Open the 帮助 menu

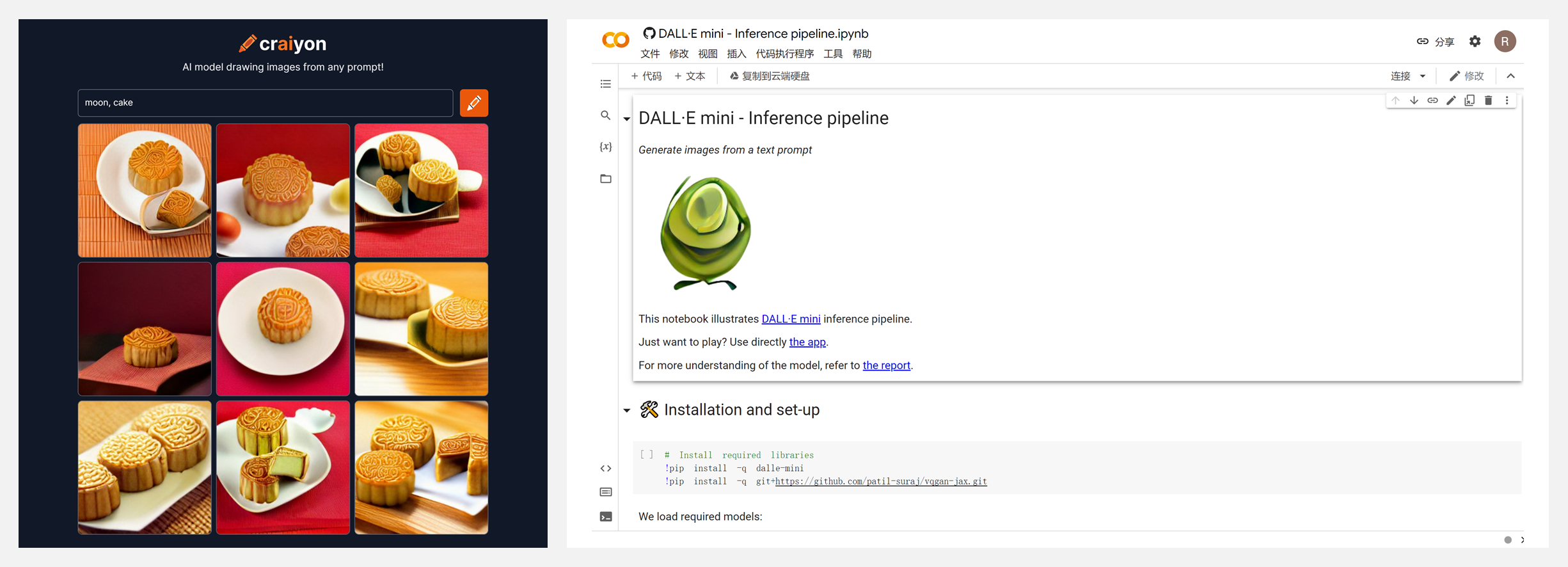pos(862,54)
